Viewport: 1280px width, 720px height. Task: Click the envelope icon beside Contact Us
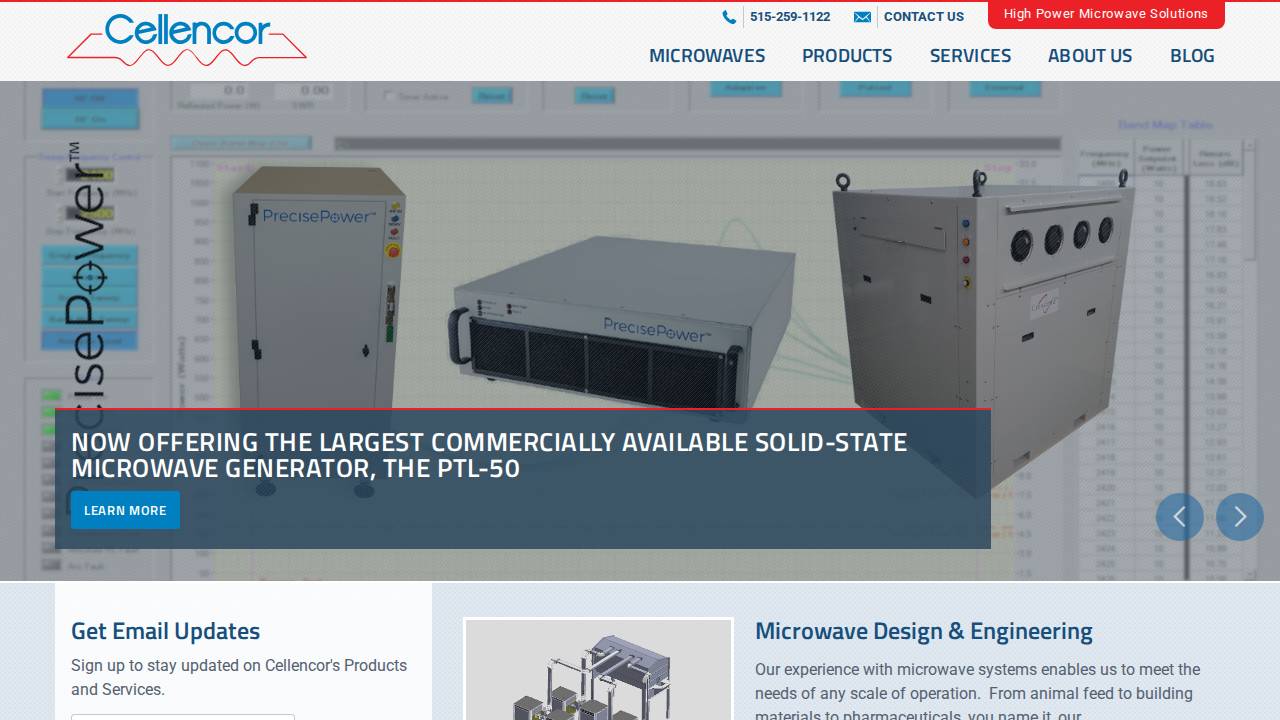pyautogui.click(x=862, y=16)
